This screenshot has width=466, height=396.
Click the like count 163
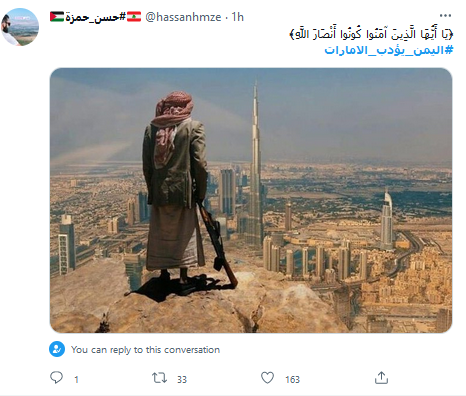tap(292, 379)
